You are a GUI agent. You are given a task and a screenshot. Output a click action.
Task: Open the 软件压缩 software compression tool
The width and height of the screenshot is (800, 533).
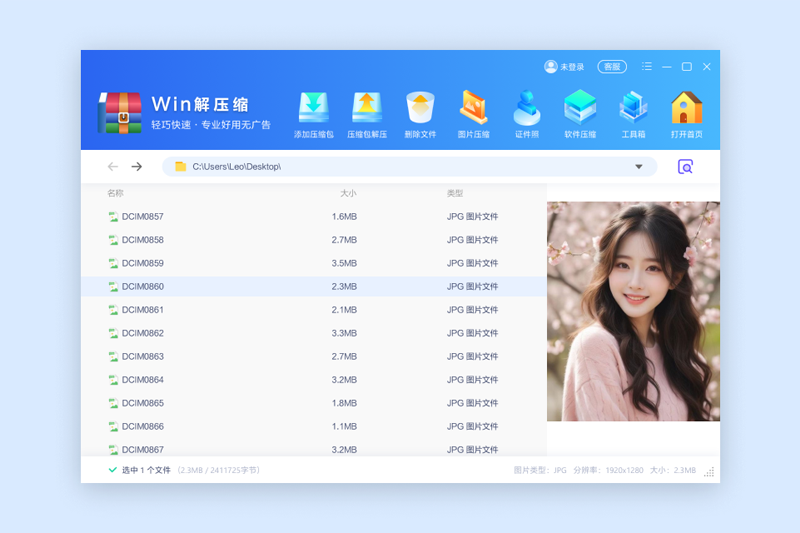coord(580,112)
